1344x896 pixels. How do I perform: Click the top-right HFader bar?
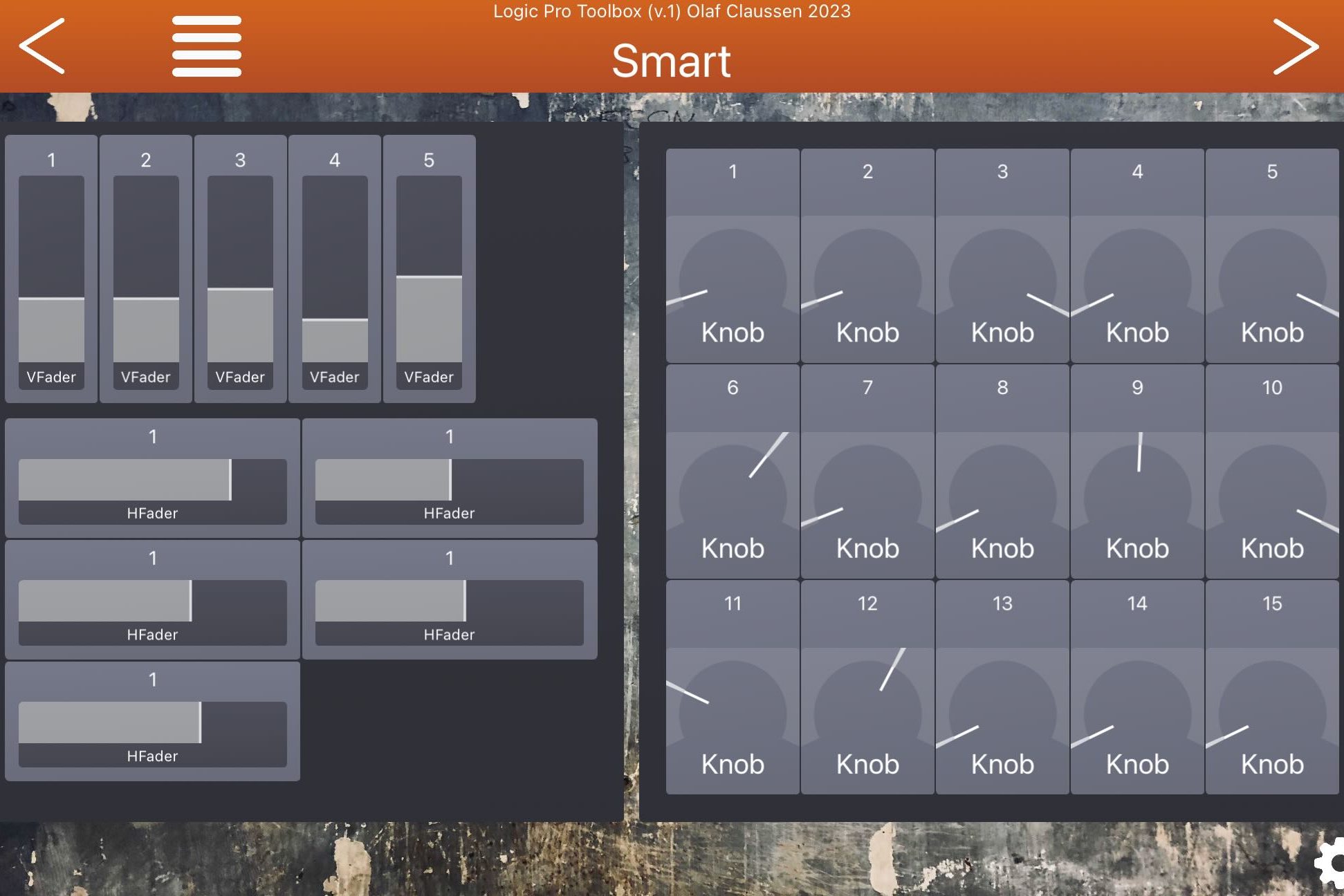point(449,480)
